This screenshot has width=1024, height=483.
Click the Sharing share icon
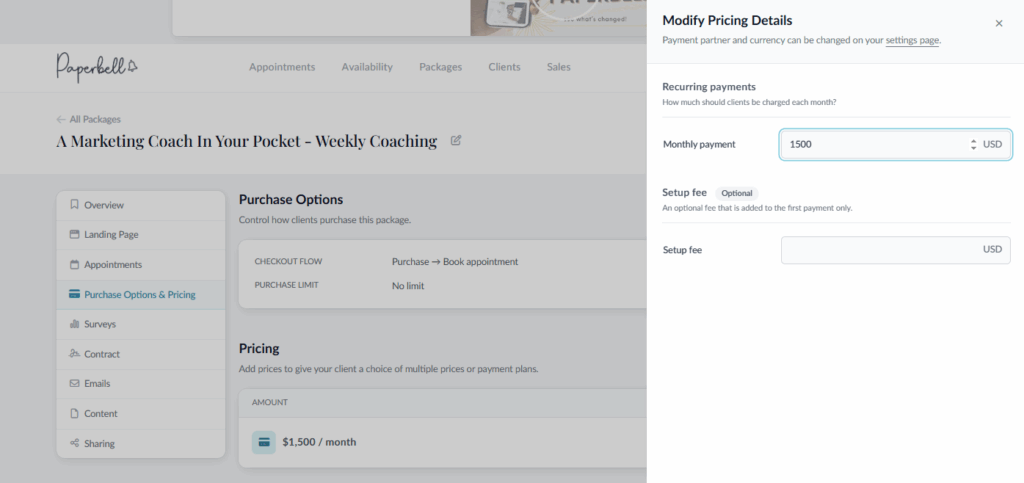(x=74, y=443)
